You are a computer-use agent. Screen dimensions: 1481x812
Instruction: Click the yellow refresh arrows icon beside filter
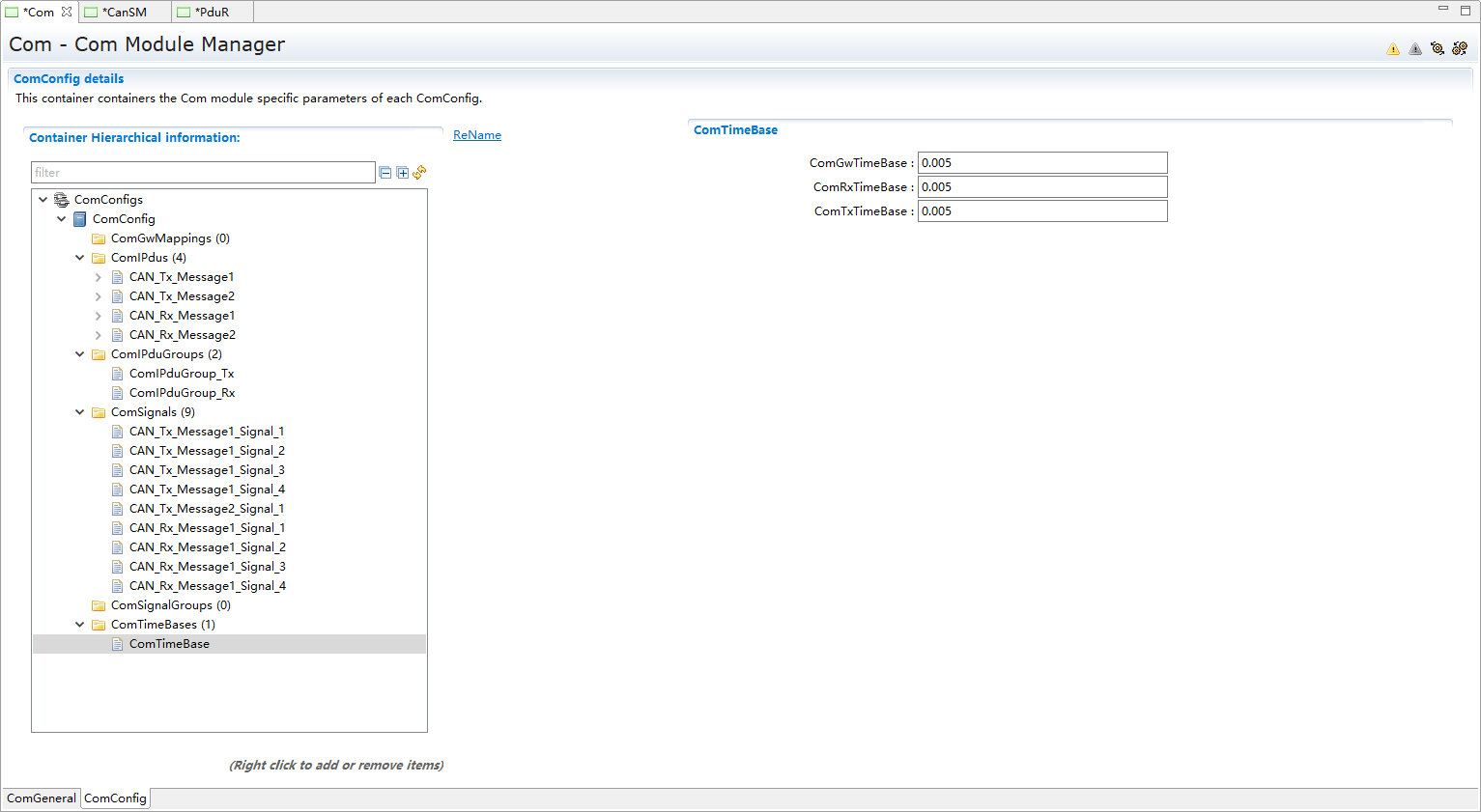pos(419,173)
